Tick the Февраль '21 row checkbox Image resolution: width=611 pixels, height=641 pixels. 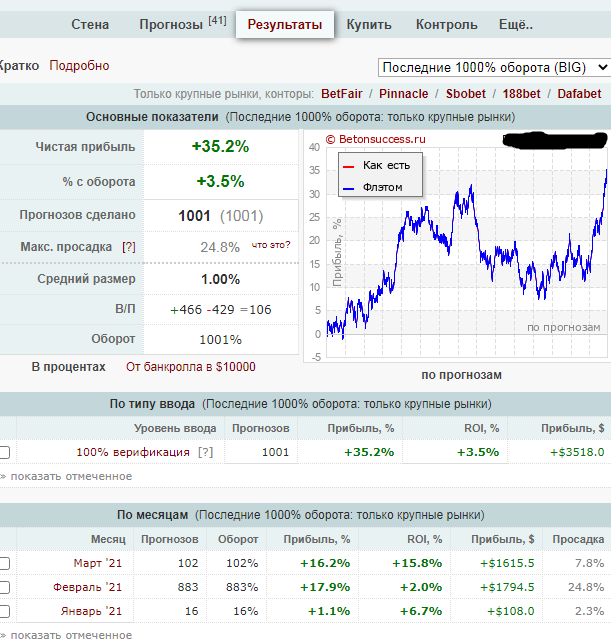[x=4, y=587]
